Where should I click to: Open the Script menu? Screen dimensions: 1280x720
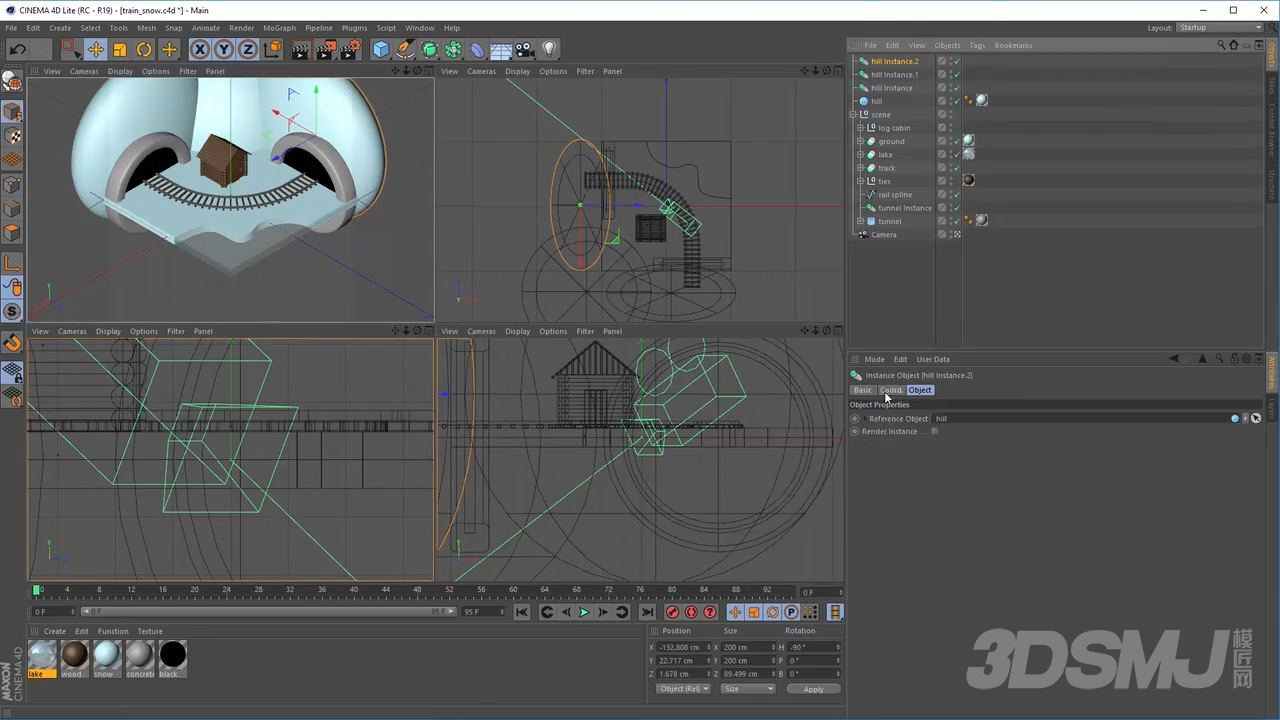click(386, 28)
